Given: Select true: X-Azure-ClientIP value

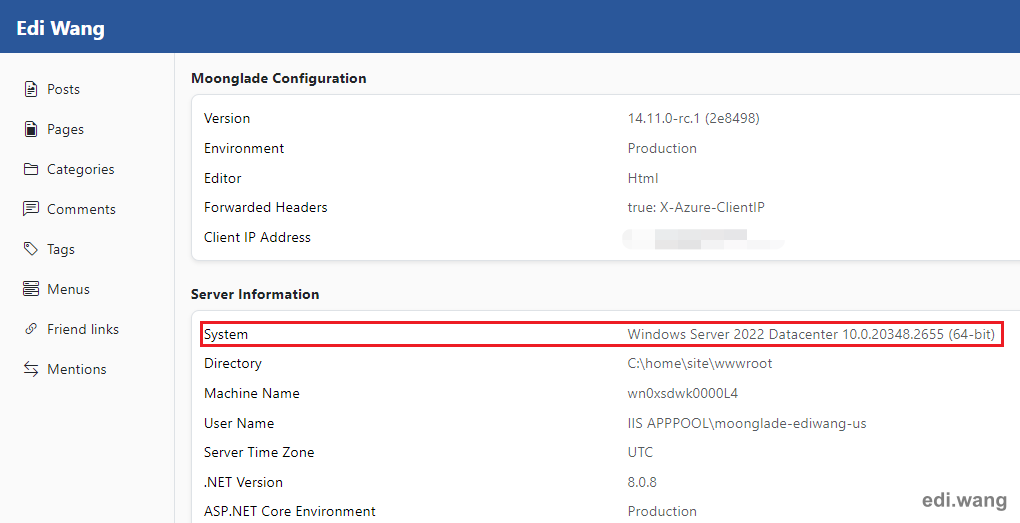Looking at the screenshot, I should point(696,208).
